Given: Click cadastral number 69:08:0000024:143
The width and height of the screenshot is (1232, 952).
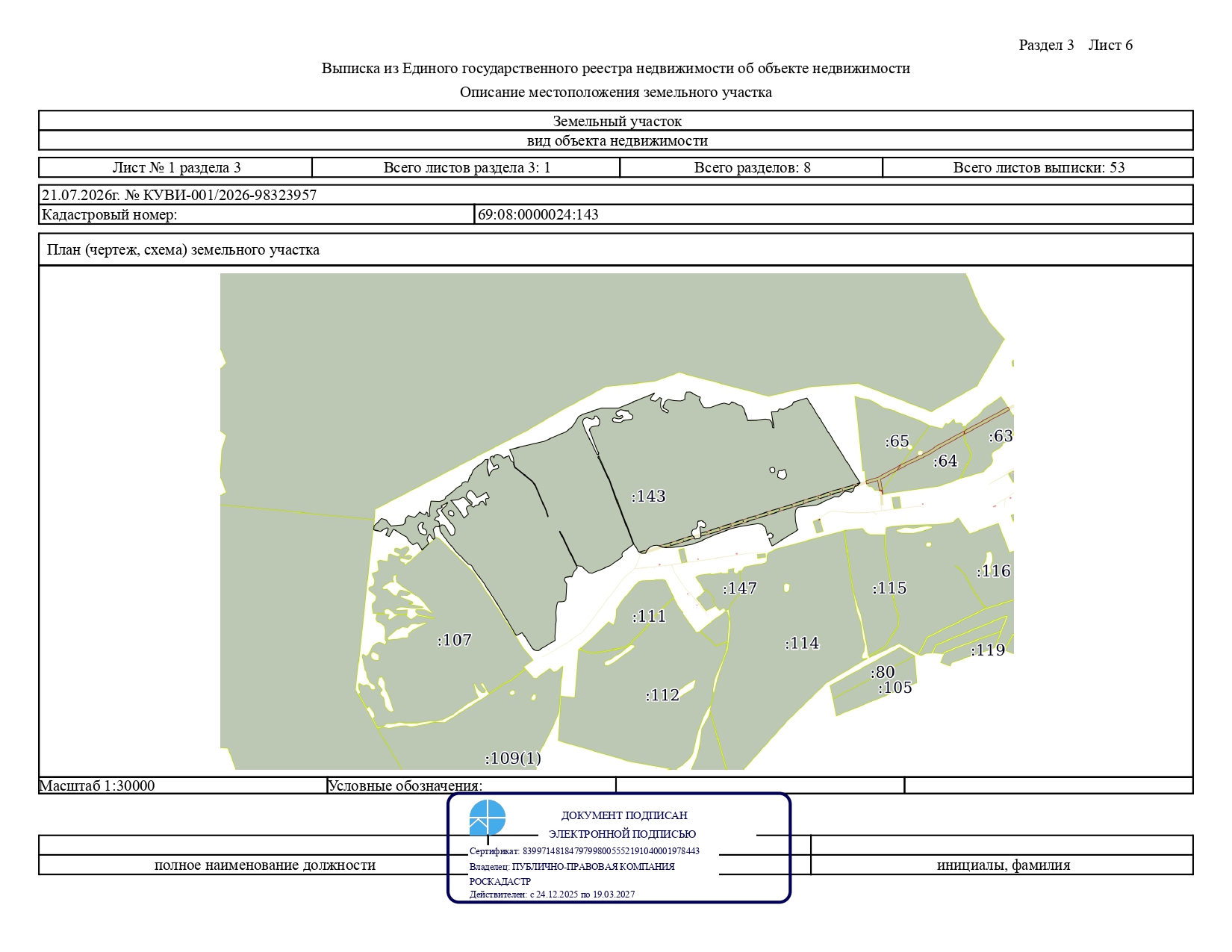Looking at the screenshot, I should pyautogui.click(x=538, y=214).
